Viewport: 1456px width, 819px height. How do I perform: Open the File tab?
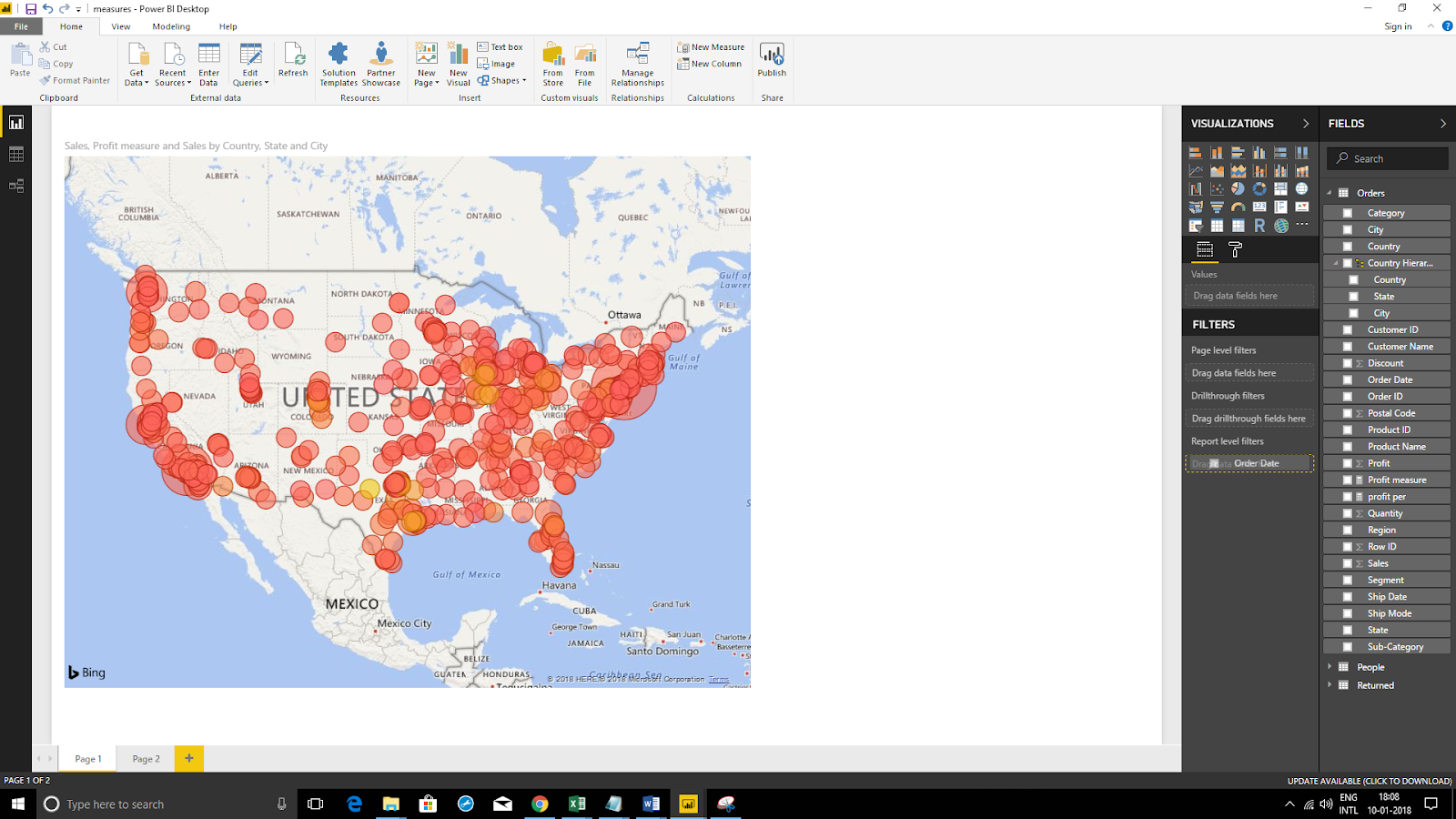(x=21, y=26)
